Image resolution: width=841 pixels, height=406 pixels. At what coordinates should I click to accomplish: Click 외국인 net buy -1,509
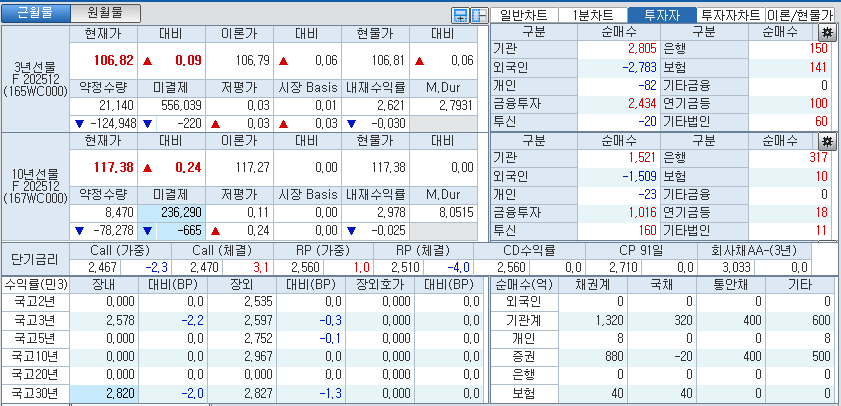639,176
